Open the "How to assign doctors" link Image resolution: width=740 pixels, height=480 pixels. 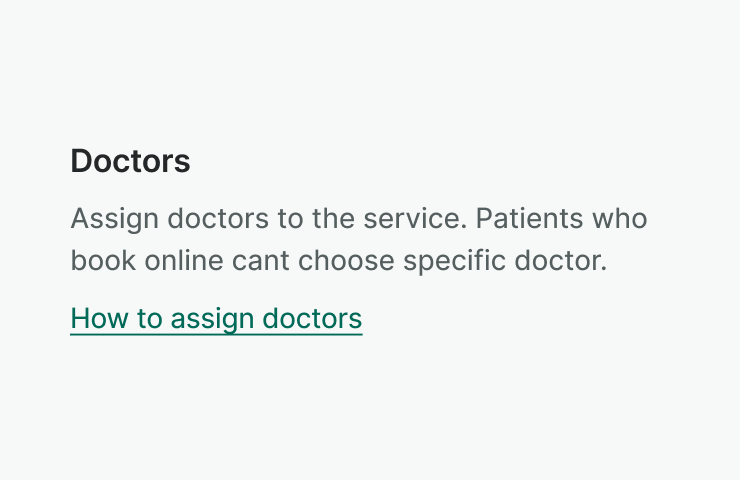(216, 319)
